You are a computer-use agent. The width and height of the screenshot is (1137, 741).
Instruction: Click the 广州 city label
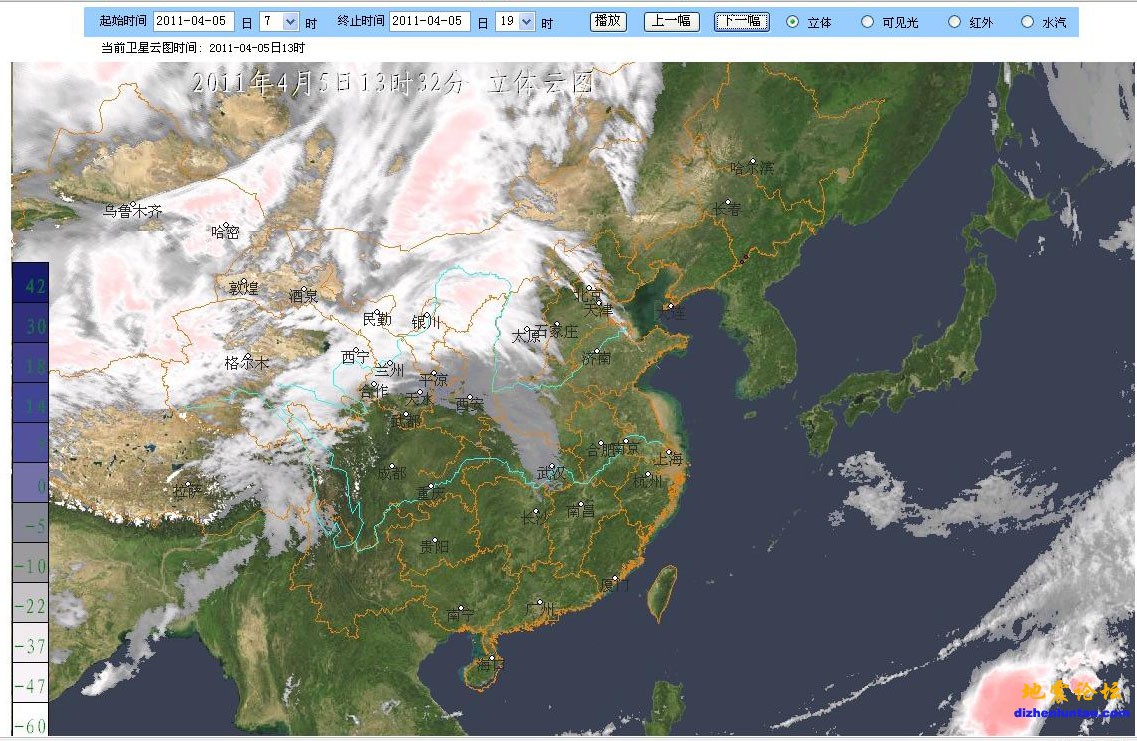540,609
